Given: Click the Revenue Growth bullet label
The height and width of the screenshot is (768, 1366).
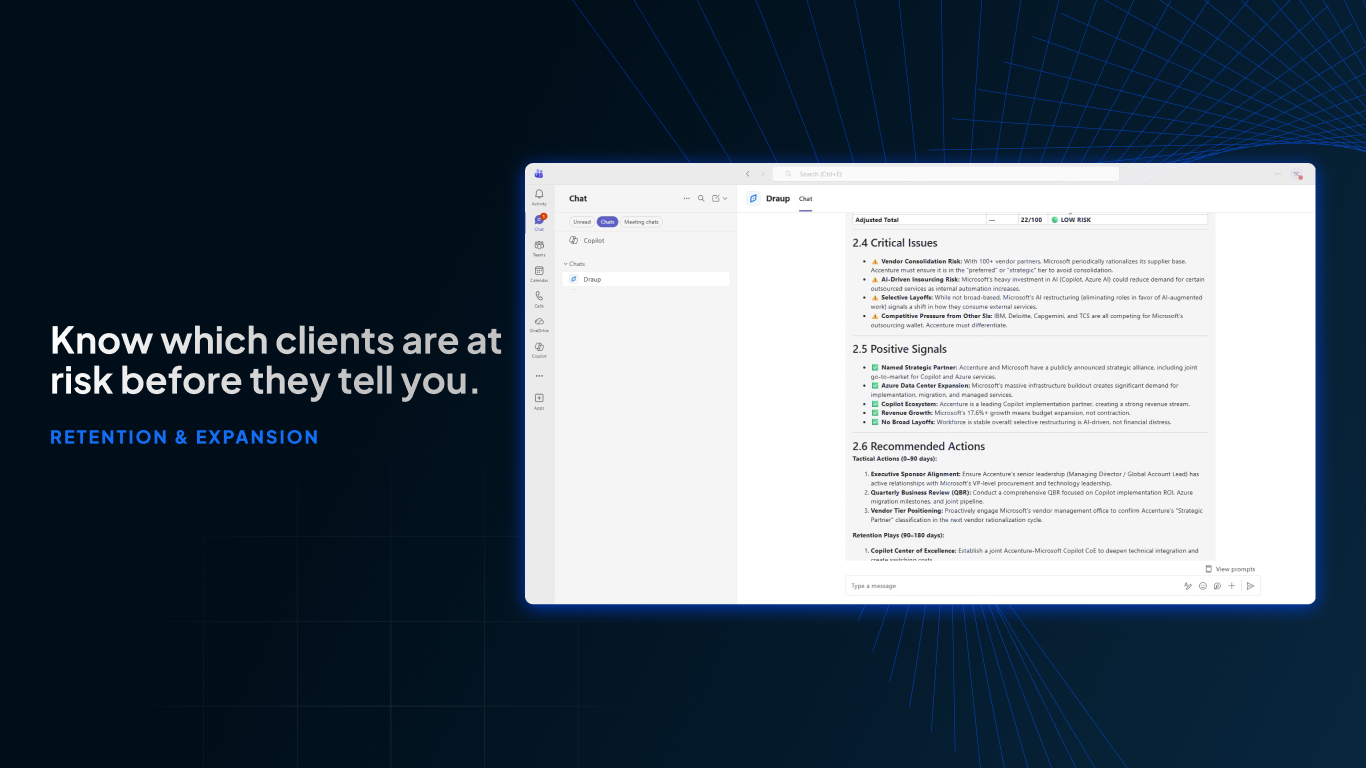Looking at the screenshot, I should coord(907,413).
